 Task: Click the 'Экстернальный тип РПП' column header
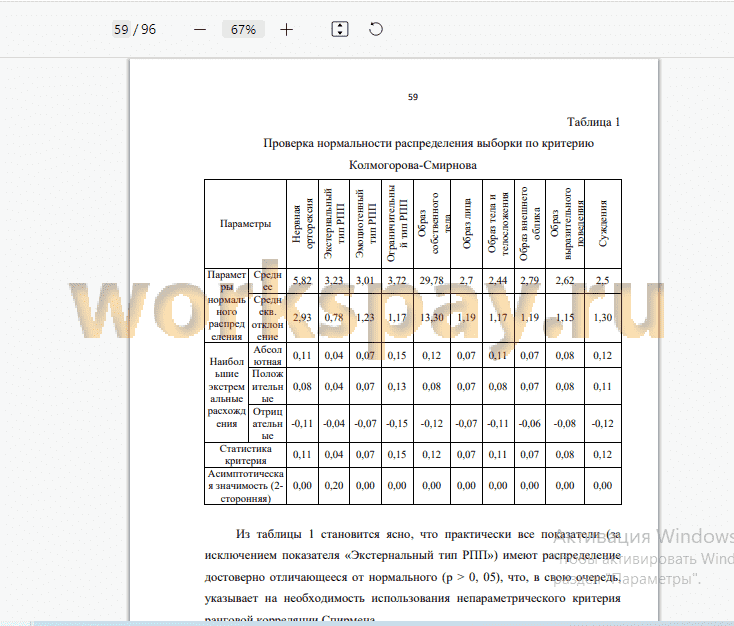tap(334, 224)
